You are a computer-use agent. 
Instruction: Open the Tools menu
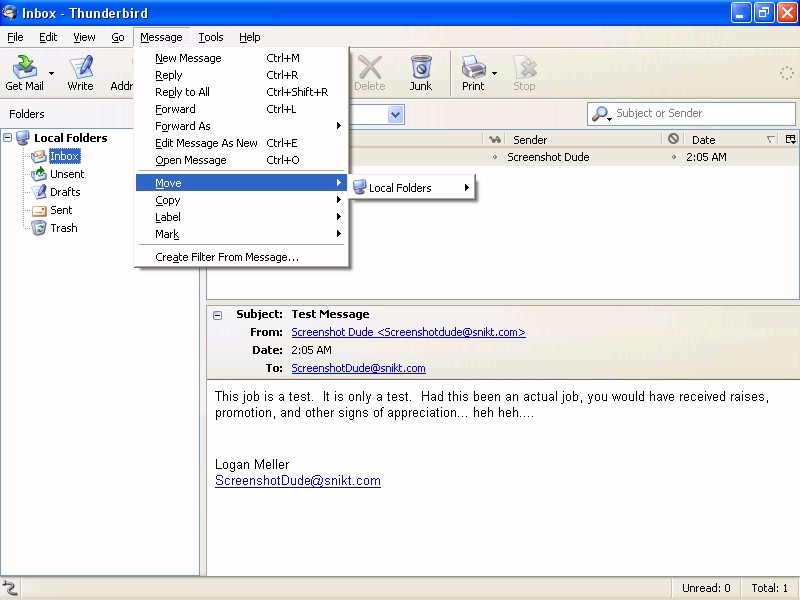(211, 37)
